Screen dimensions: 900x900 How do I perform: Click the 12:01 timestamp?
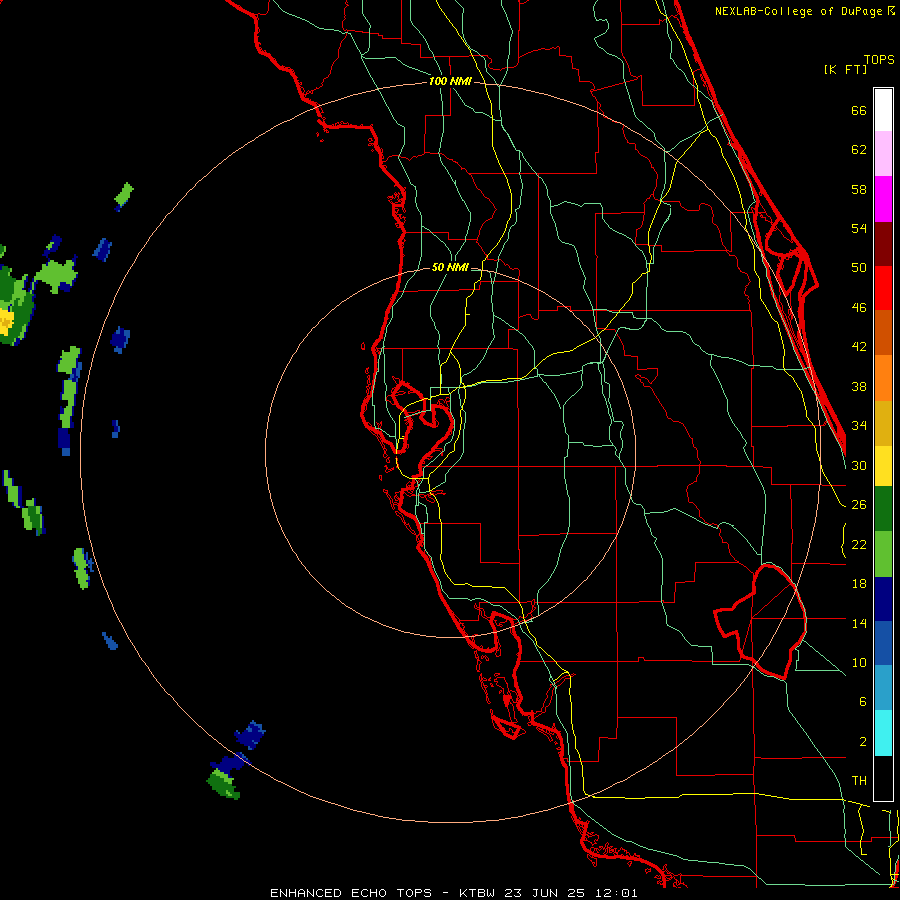[x=615, y=893]
